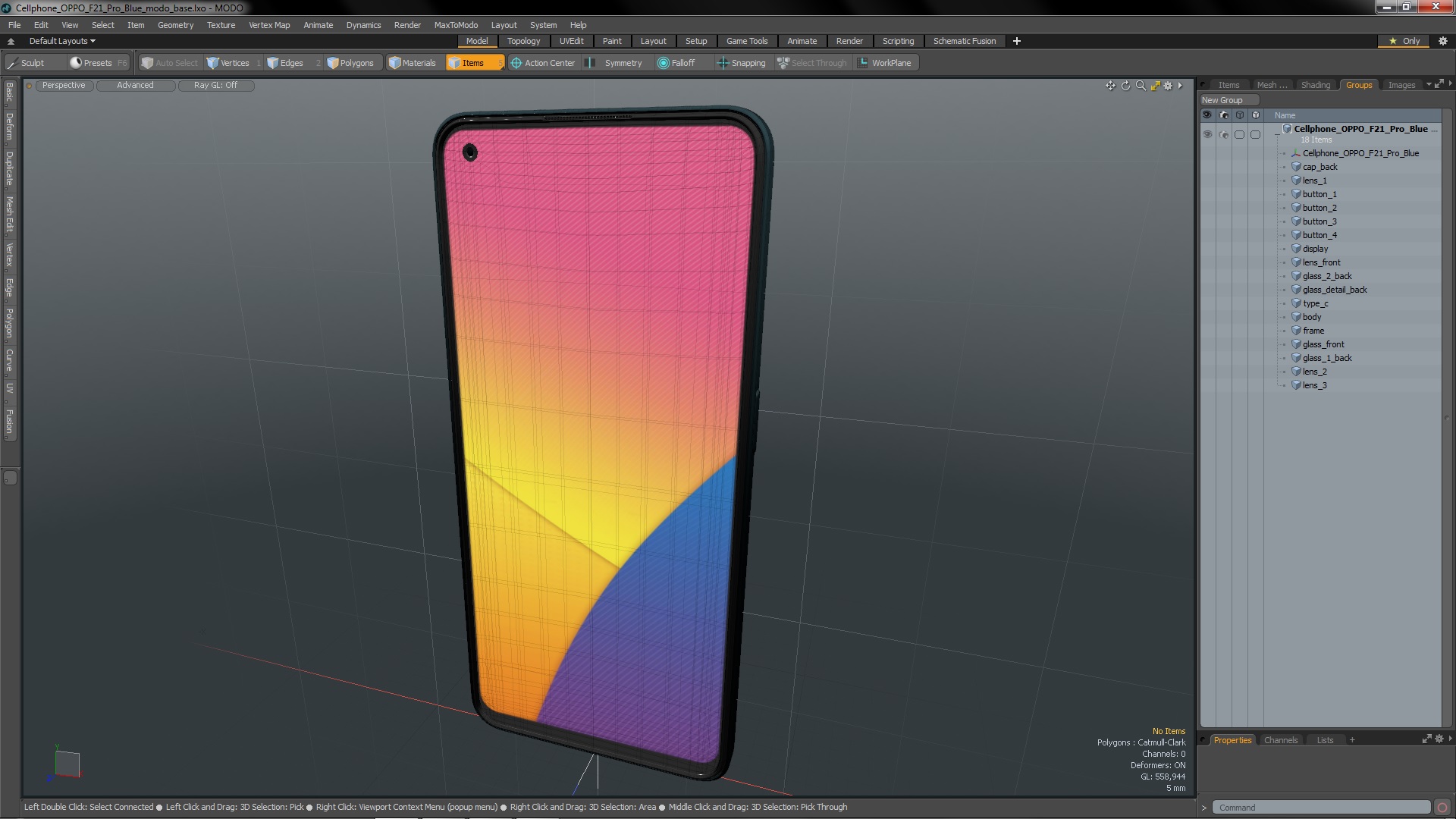Open the MaxToModo menu
1456x819 pixels.
pos(456,25)
